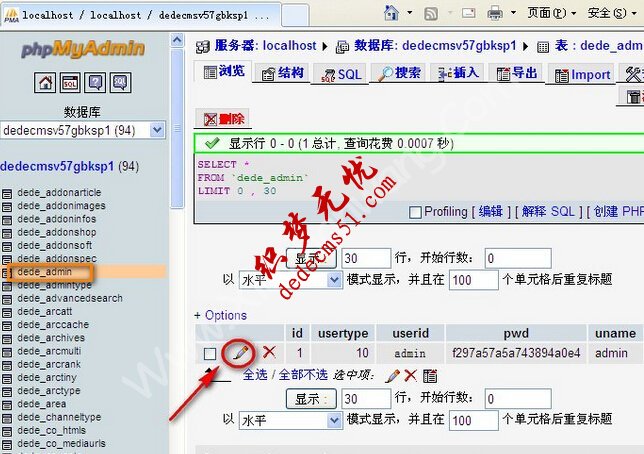644x454 pixels.
Task: Click dedecmsv57gbksp1 database link in sidebar
Action: pyautogui.click(x=57, y=166)
